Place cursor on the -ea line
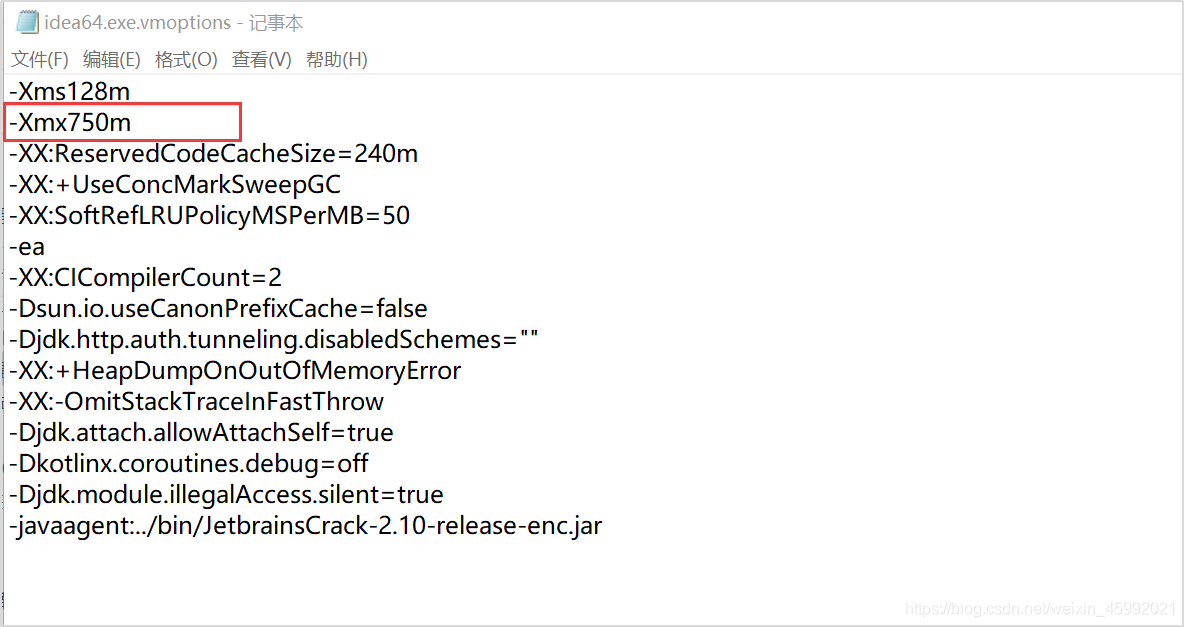 pos(27,246)
